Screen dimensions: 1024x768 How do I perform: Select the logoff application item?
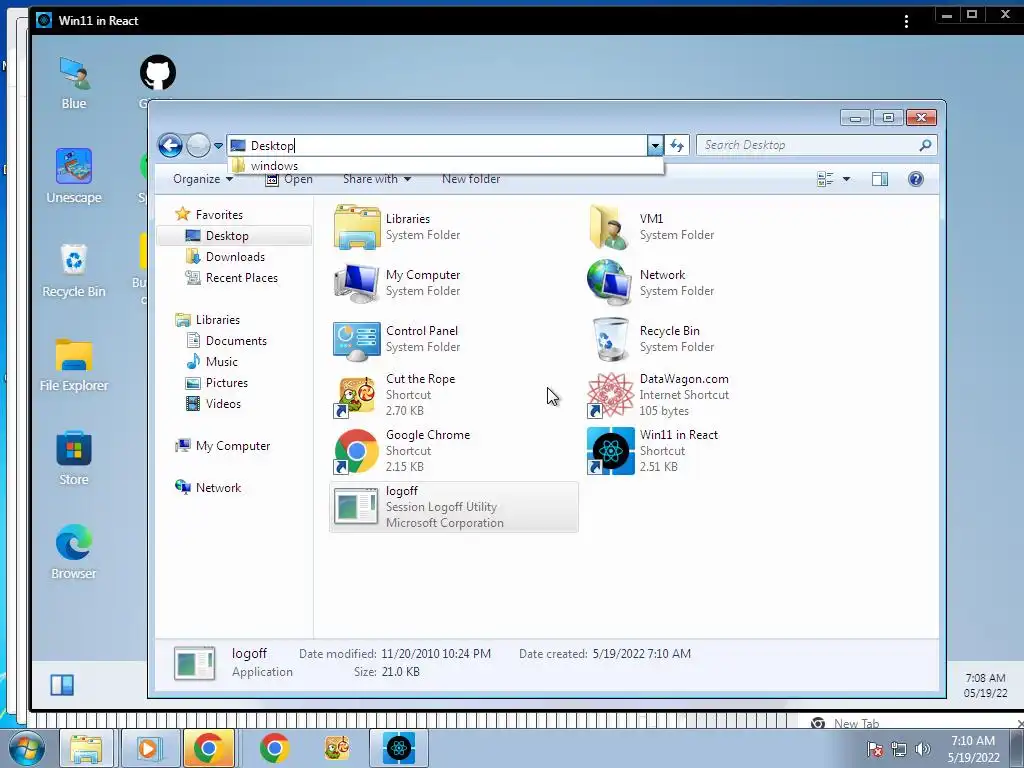(454, 507)
